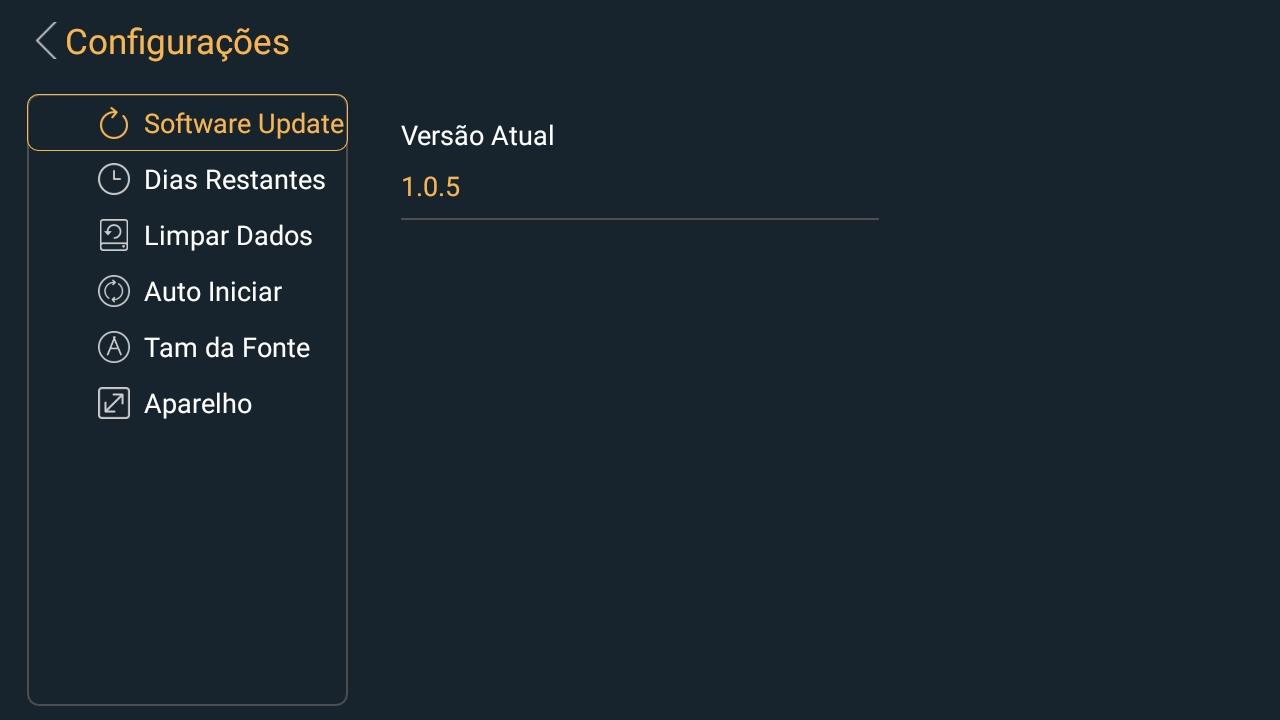This screenshot has width=1280, height=720.
Task: Click the divider line under the version number
Action: click(639, 218)
